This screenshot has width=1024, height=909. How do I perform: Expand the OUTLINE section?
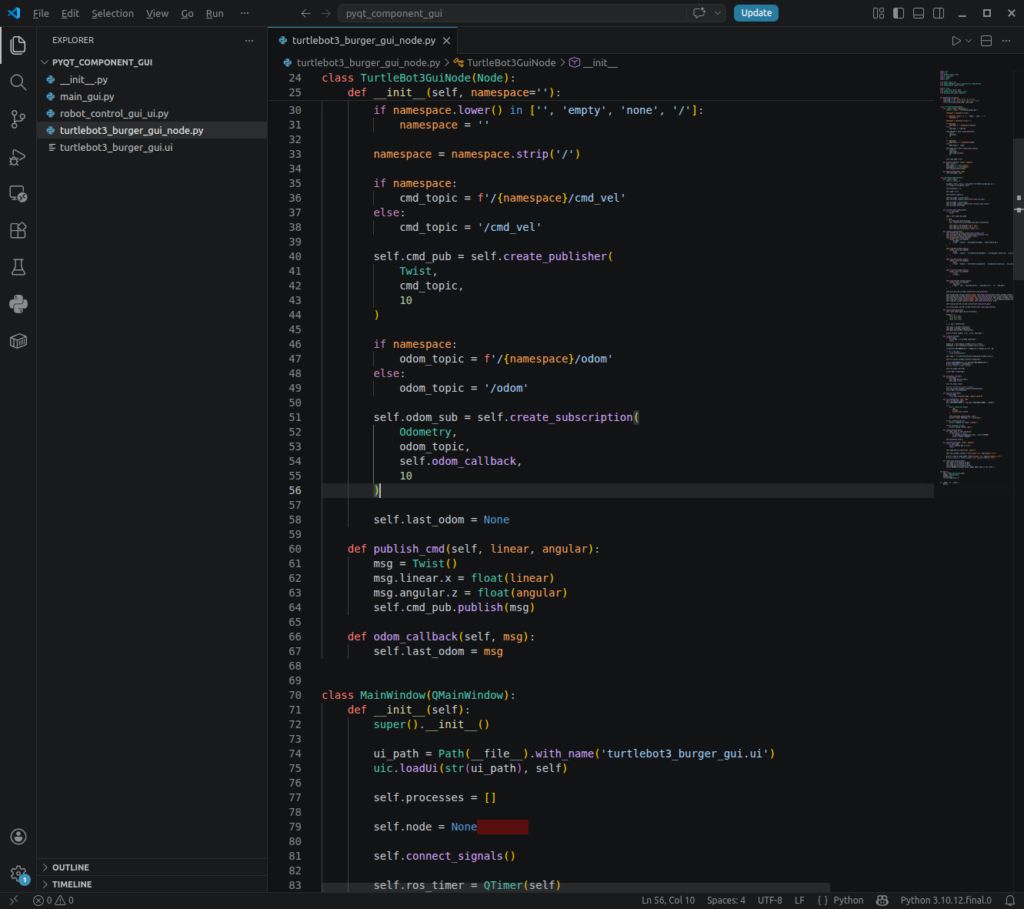click(71, 867)
